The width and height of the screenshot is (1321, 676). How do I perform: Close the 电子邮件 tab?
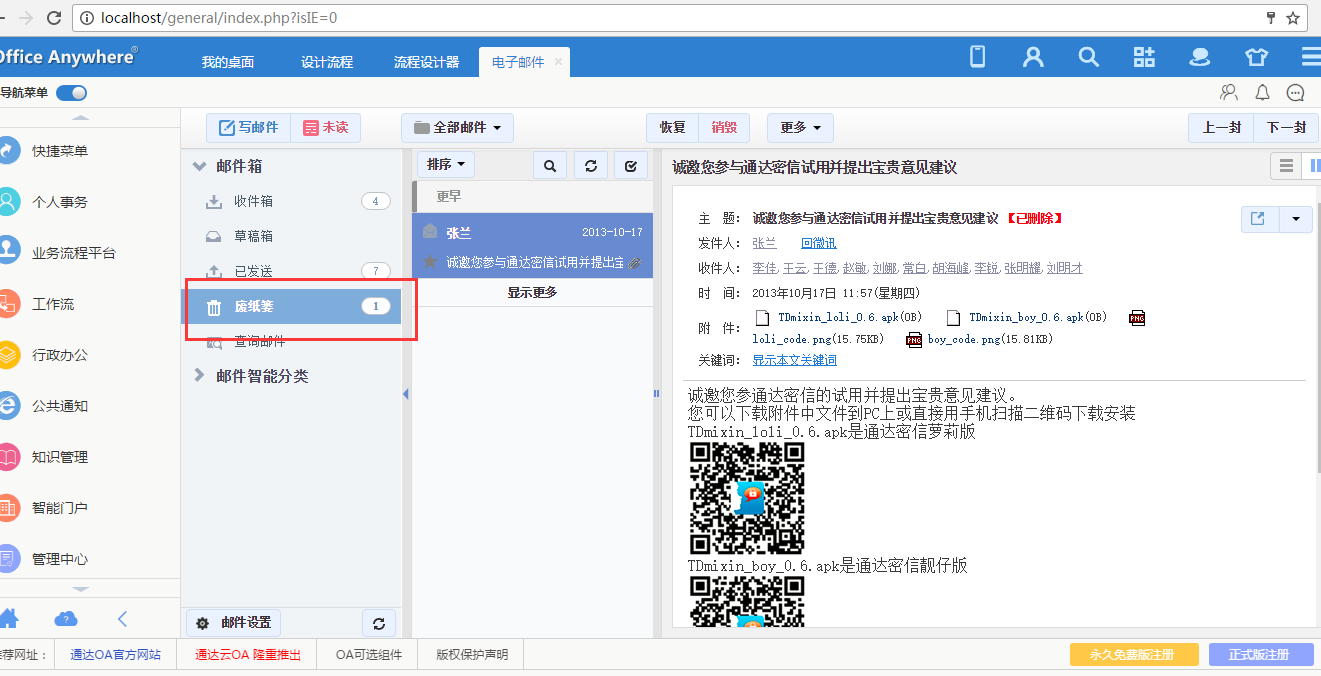(559, 62)
